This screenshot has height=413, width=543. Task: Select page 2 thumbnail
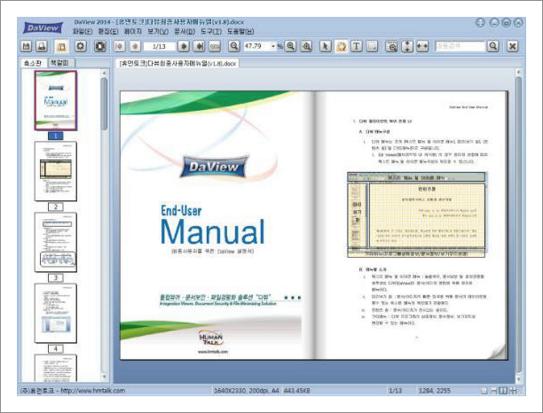point(55,171)
